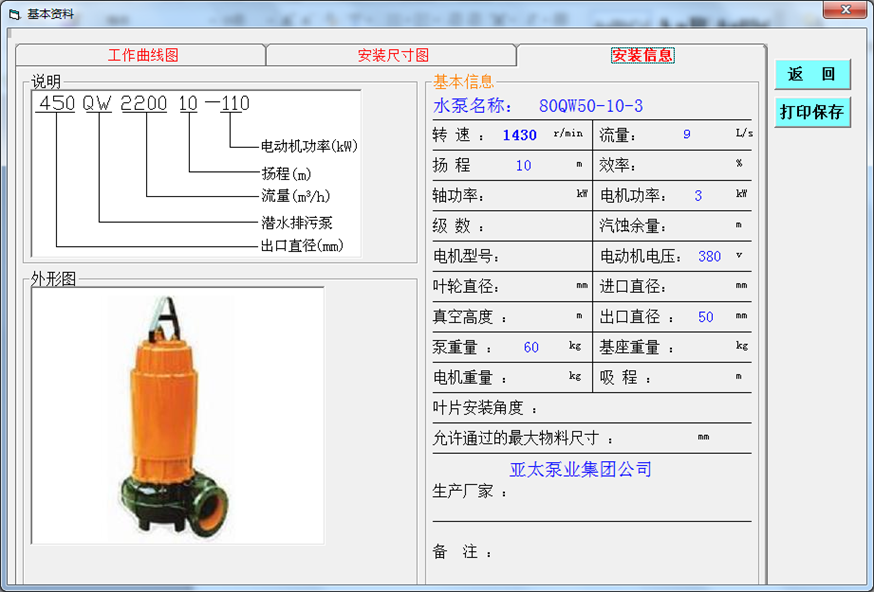Click the 轴功率 label

[459, 196]
